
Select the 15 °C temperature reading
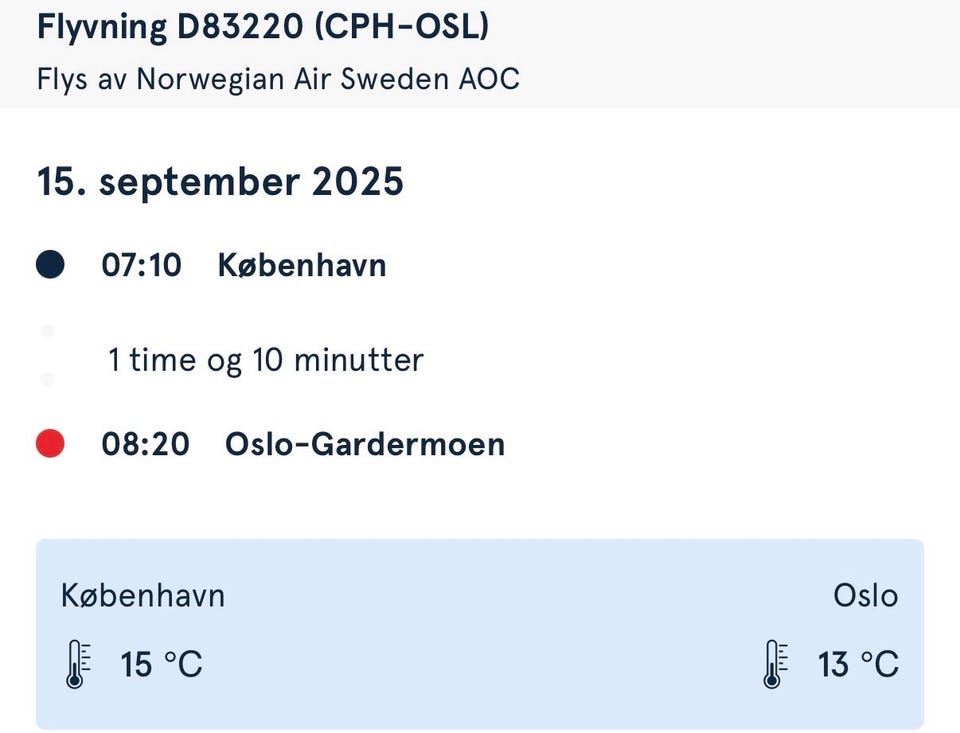(x=161, y=664)
